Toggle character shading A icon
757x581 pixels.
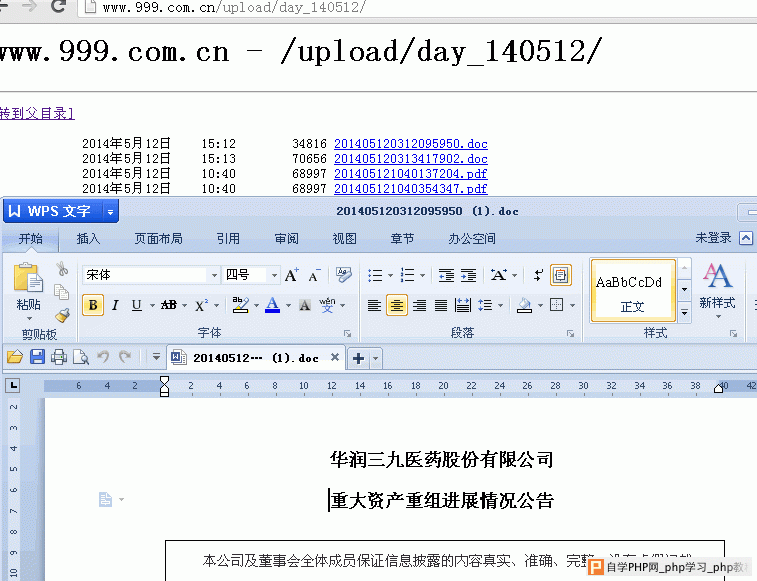tap(305, 305)
